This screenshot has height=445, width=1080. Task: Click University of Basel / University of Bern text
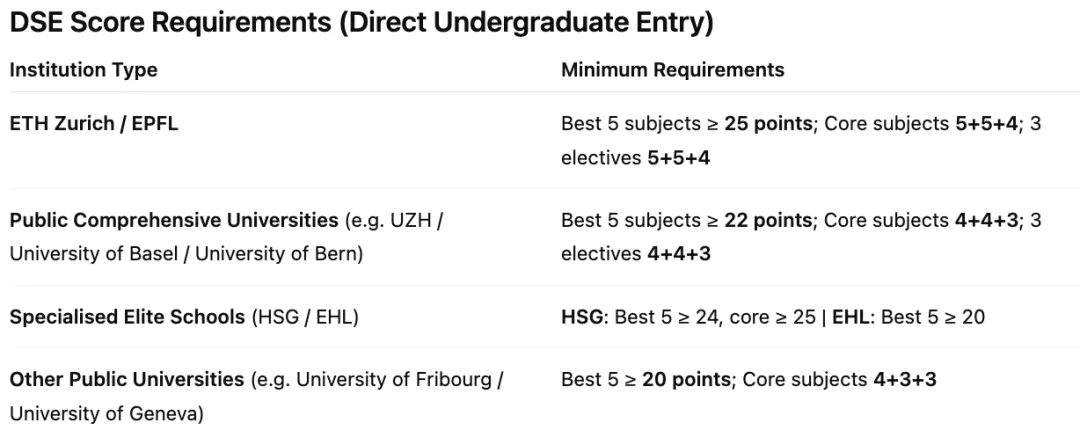coord(185,254)
